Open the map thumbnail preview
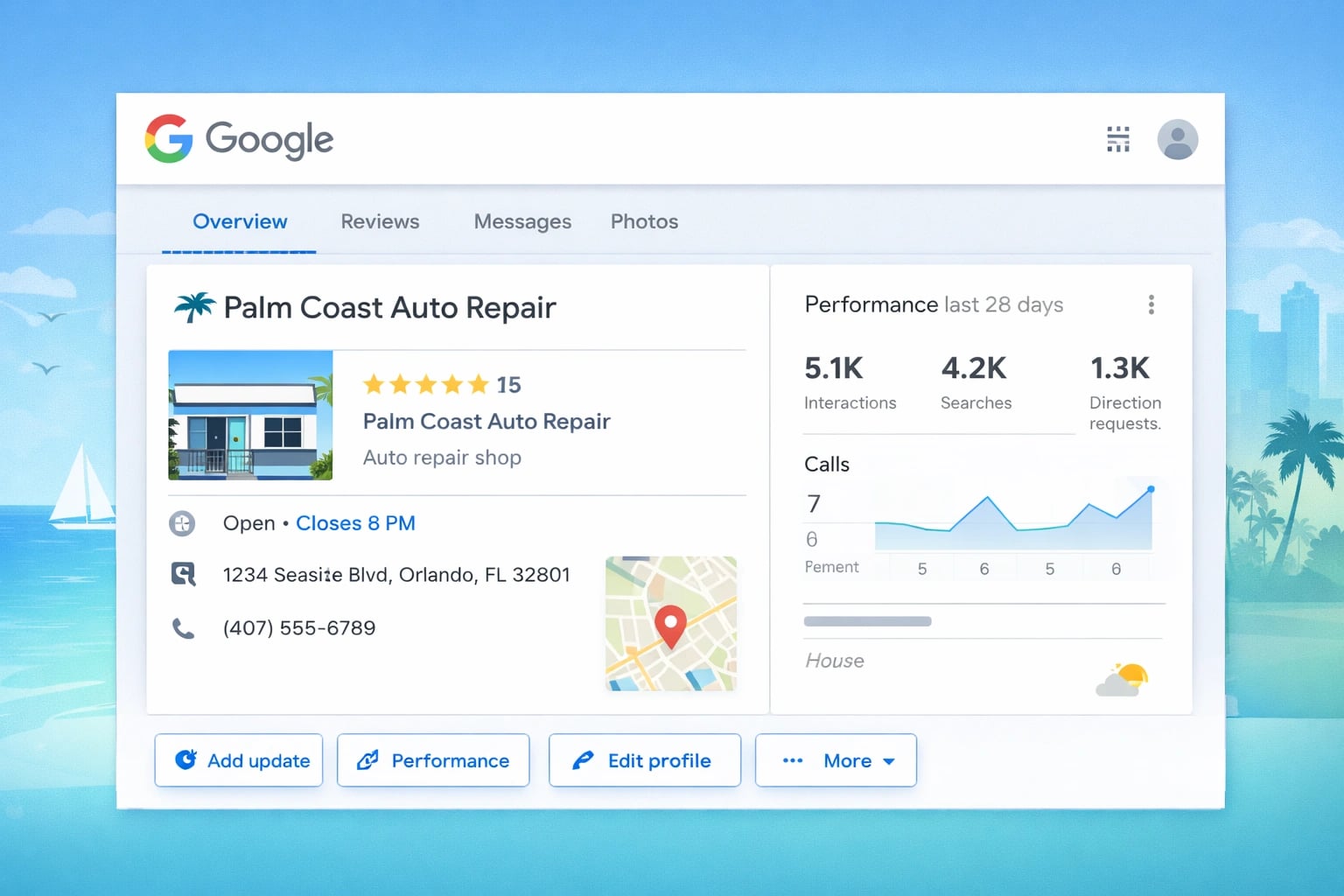1344x896 pixels. pyautogui.click(x=670, y=624)
